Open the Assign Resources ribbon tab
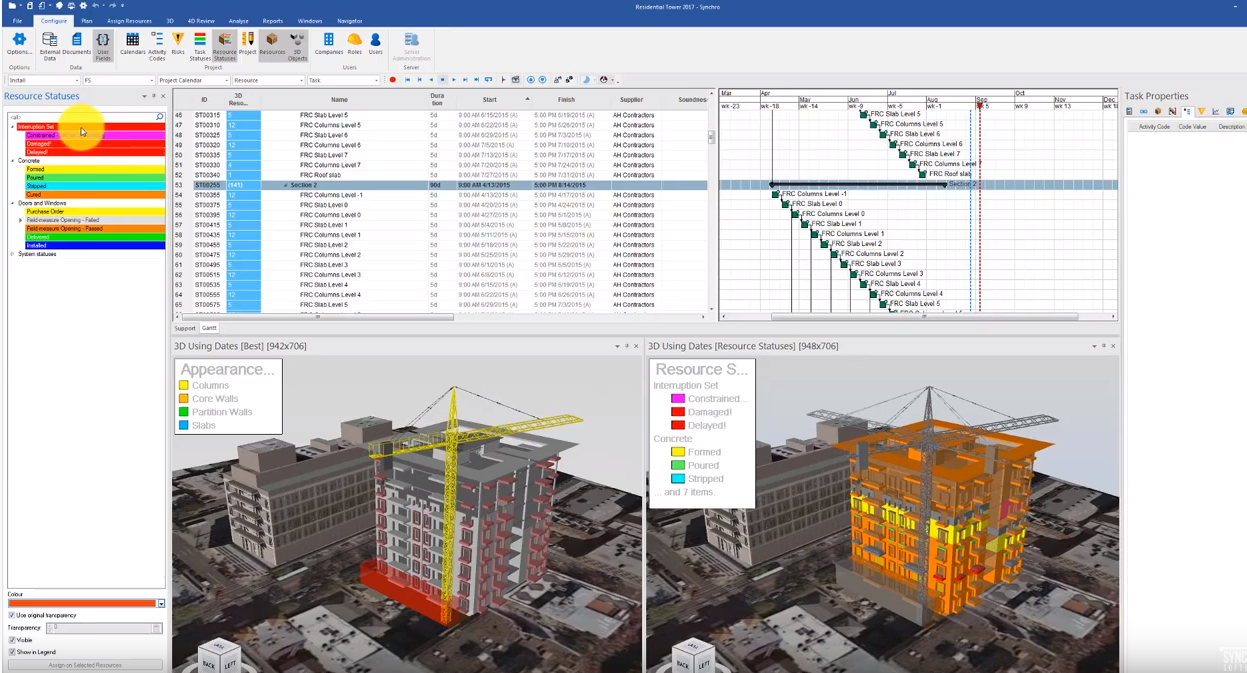The width and height of the screenshot is (1247, 673). (128, 20)
